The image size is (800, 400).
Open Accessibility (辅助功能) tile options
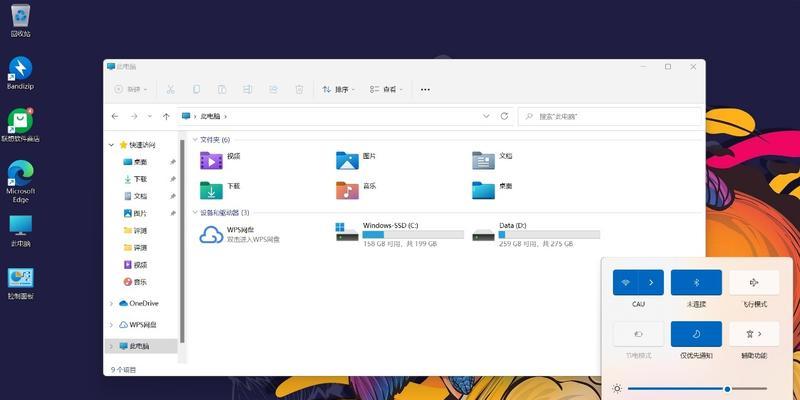click(754, 334)
